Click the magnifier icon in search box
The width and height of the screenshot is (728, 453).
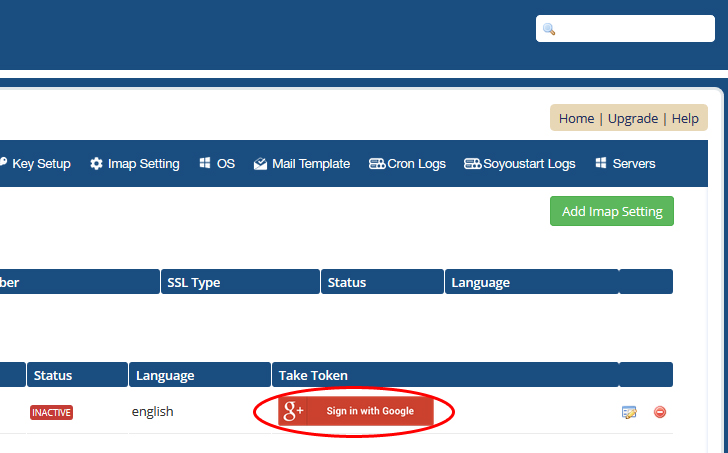coord(549,29)
